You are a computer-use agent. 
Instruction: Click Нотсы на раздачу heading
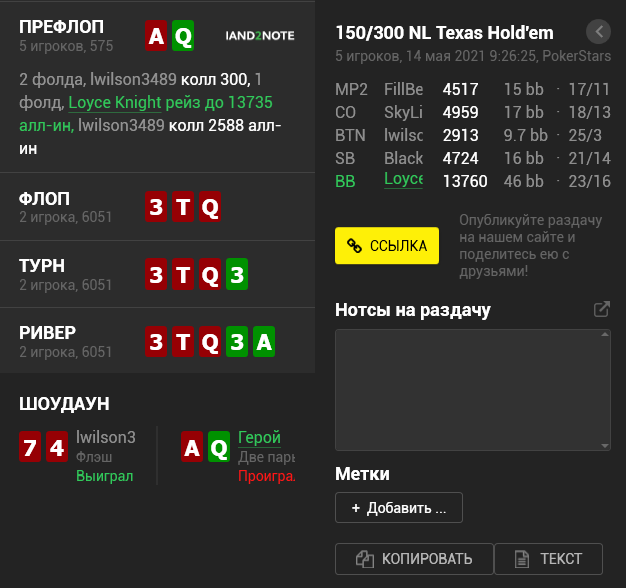413,310
